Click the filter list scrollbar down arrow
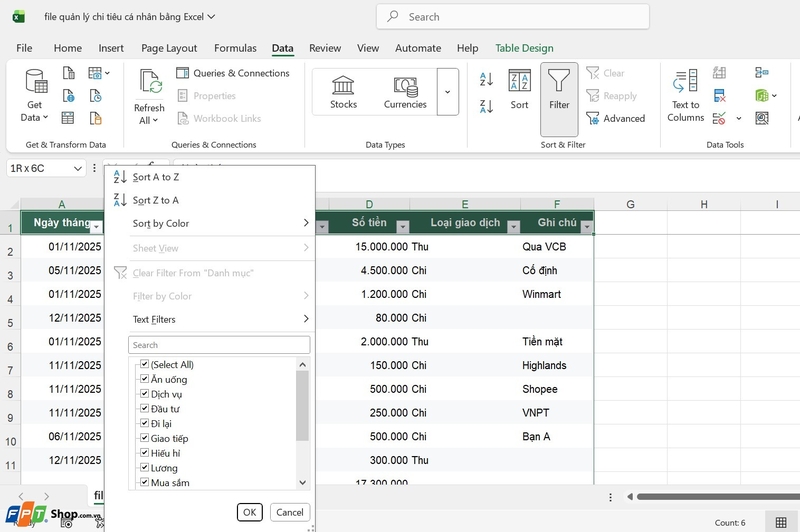Viewport: 800px width, 532px height. click(x=303, y=483)
